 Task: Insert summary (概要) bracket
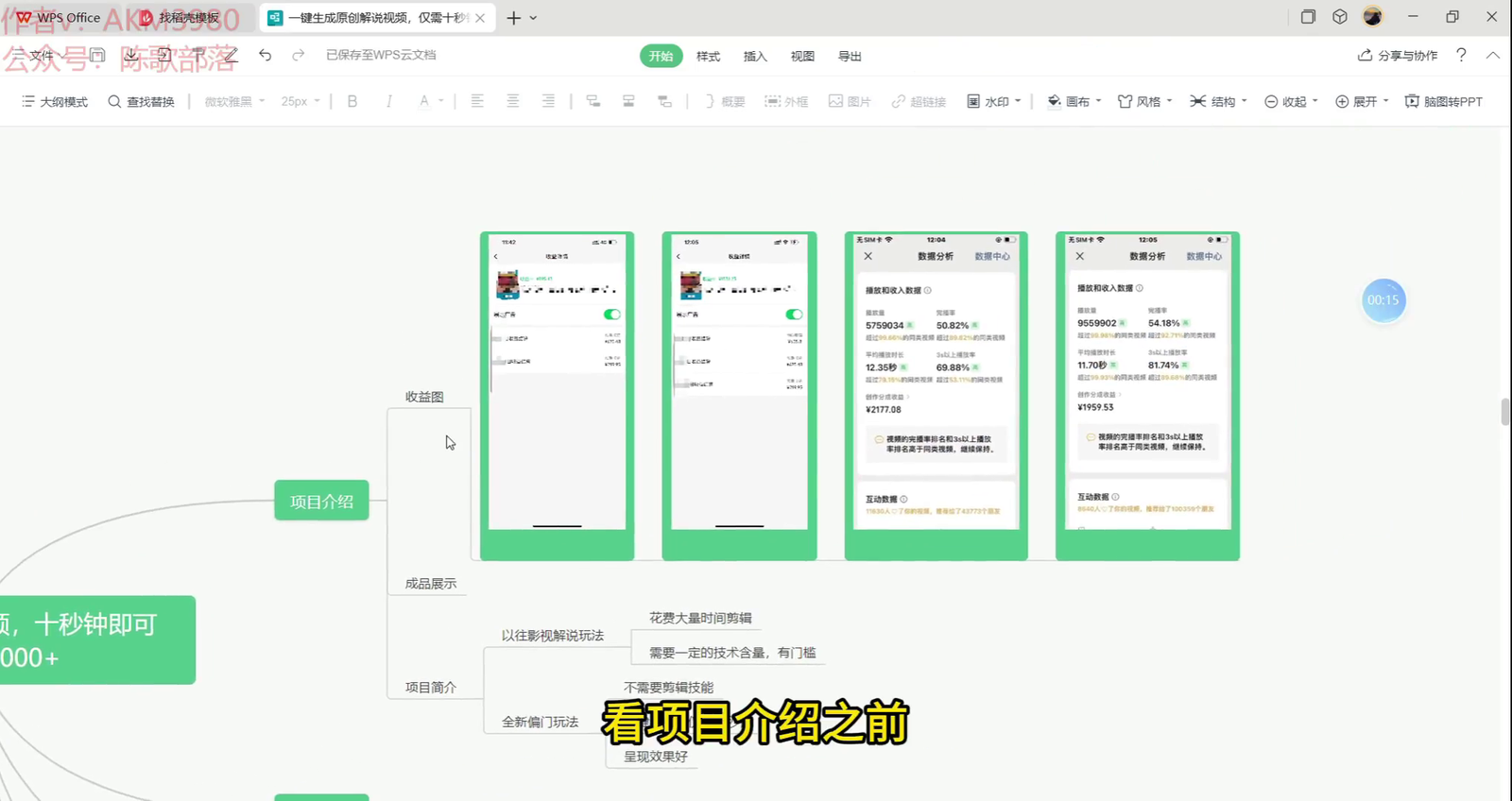[x=725, y=101]
